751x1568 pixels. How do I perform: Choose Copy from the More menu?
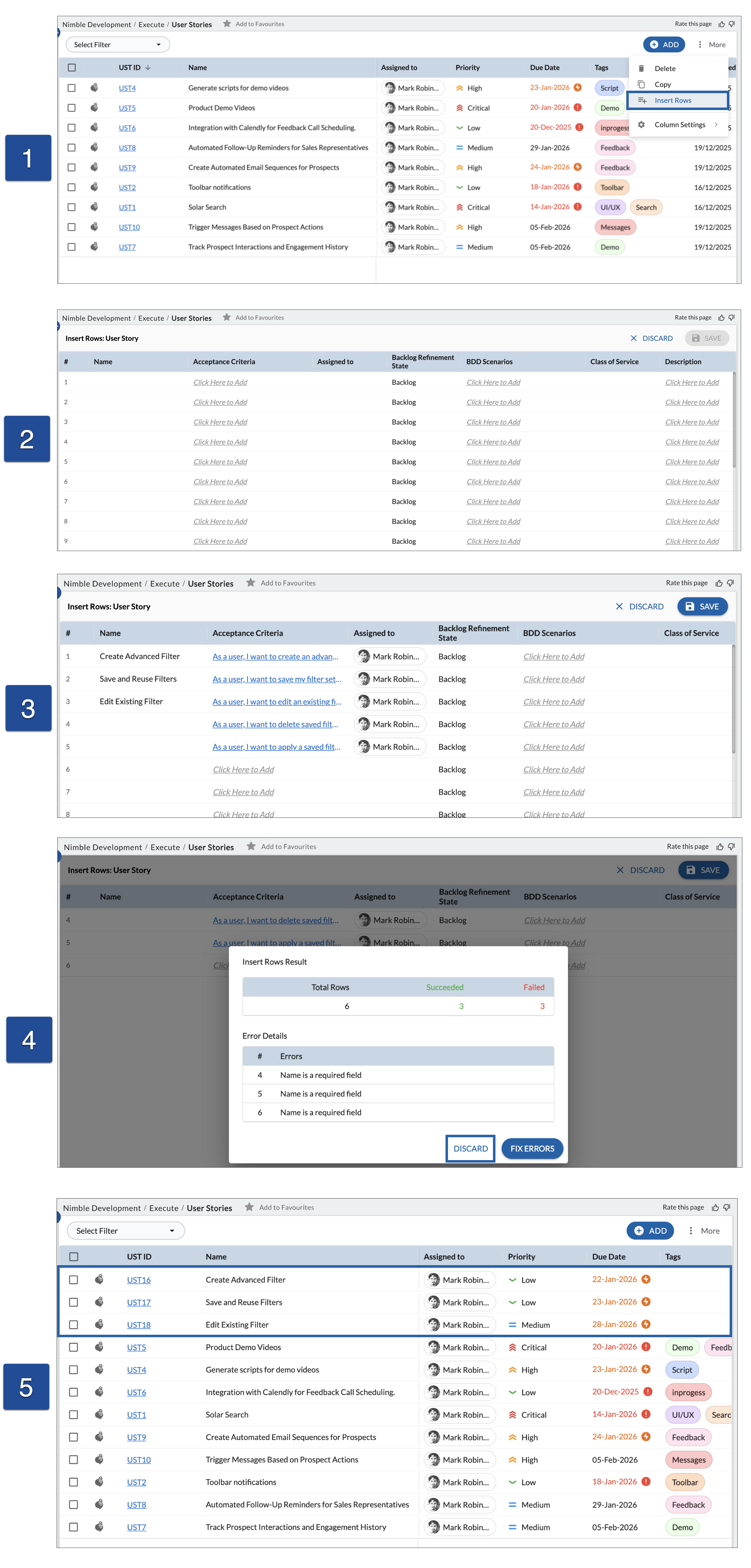(678, 85)
